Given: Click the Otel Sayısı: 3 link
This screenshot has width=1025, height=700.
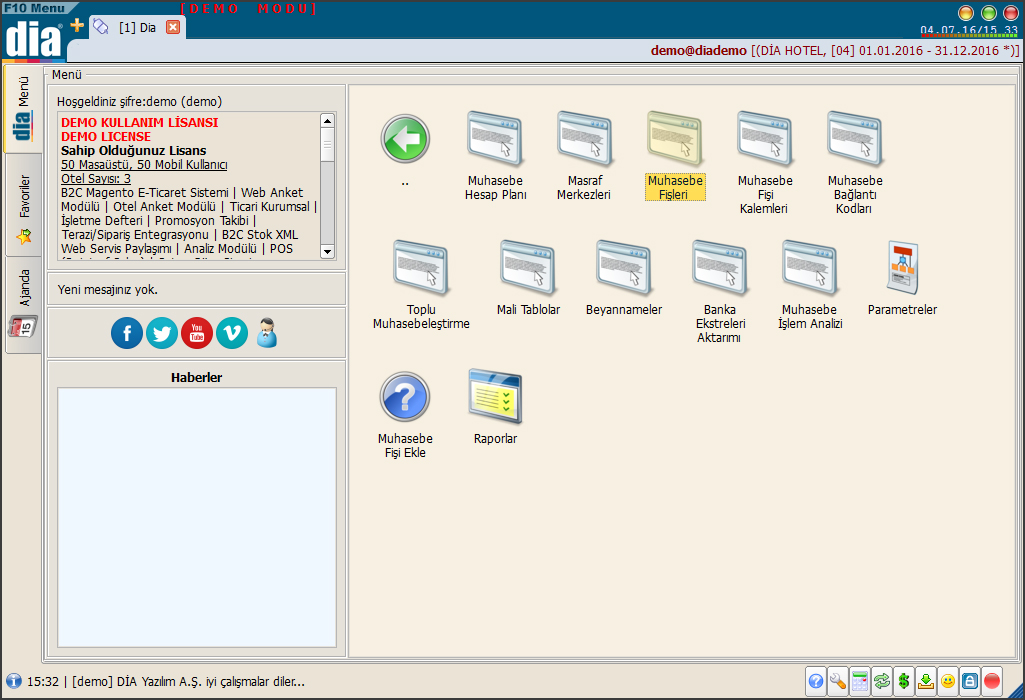Looking at the screenshot, I should click(x=95, y=178).
